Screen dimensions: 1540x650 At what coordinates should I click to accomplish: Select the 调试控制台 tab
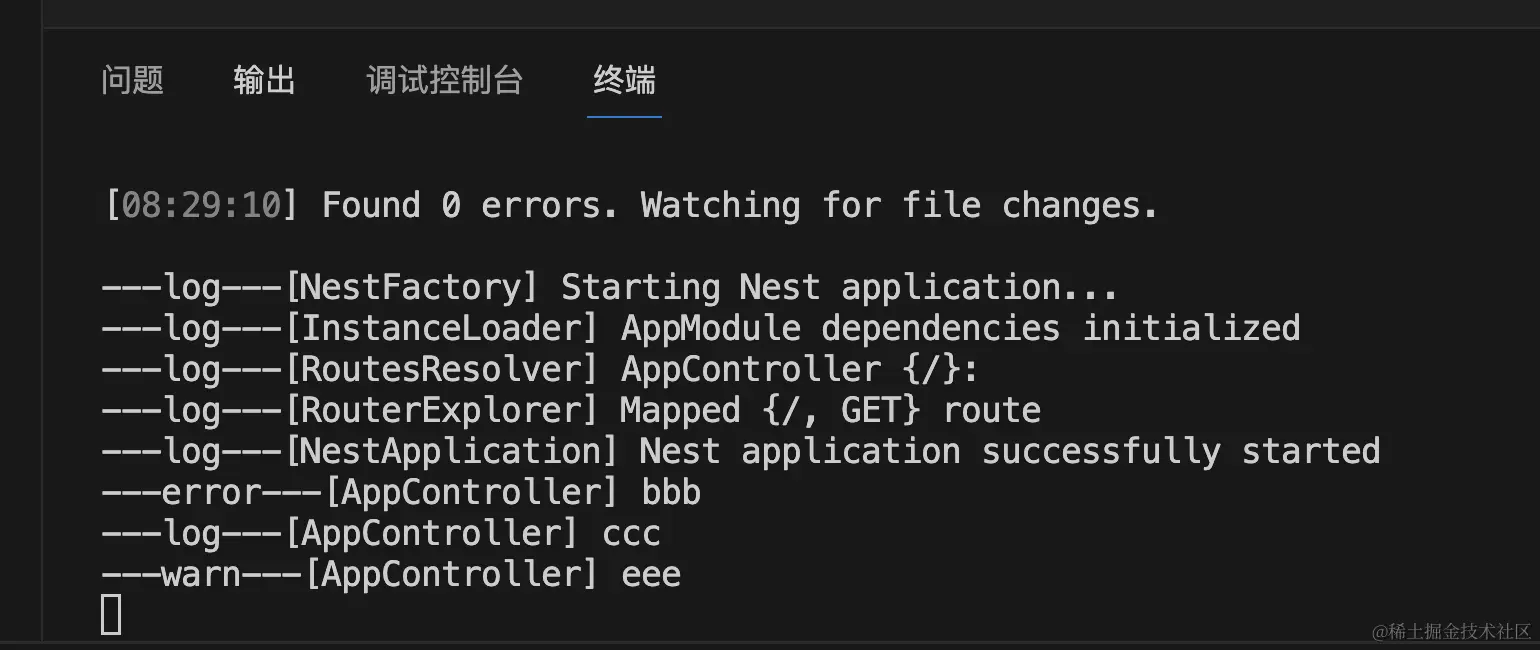(x=445, y=80)
